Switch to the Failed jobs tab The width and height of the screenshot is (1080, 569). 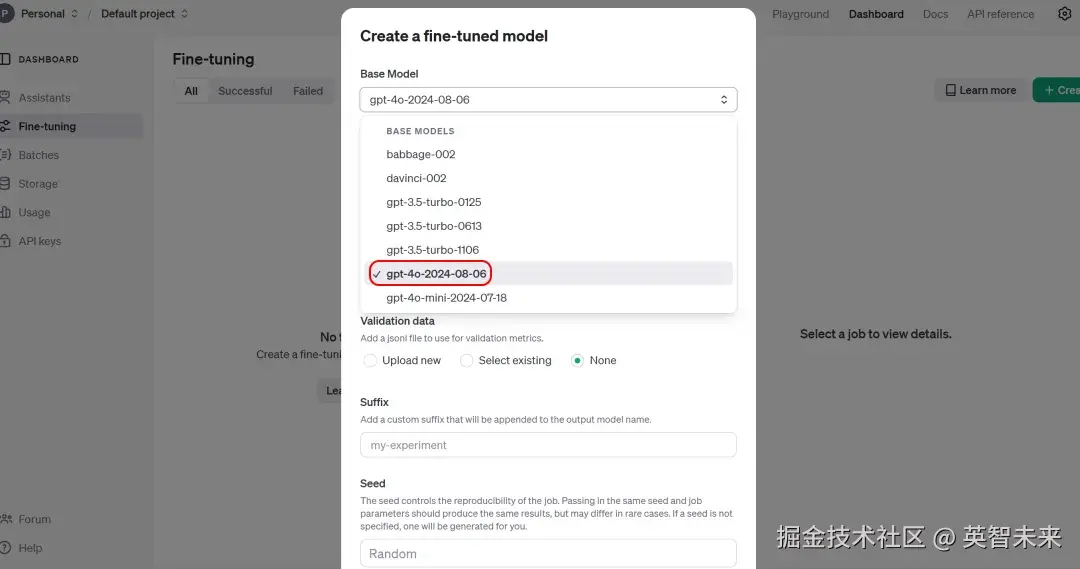pyautogui.click(x=308, y=91)
